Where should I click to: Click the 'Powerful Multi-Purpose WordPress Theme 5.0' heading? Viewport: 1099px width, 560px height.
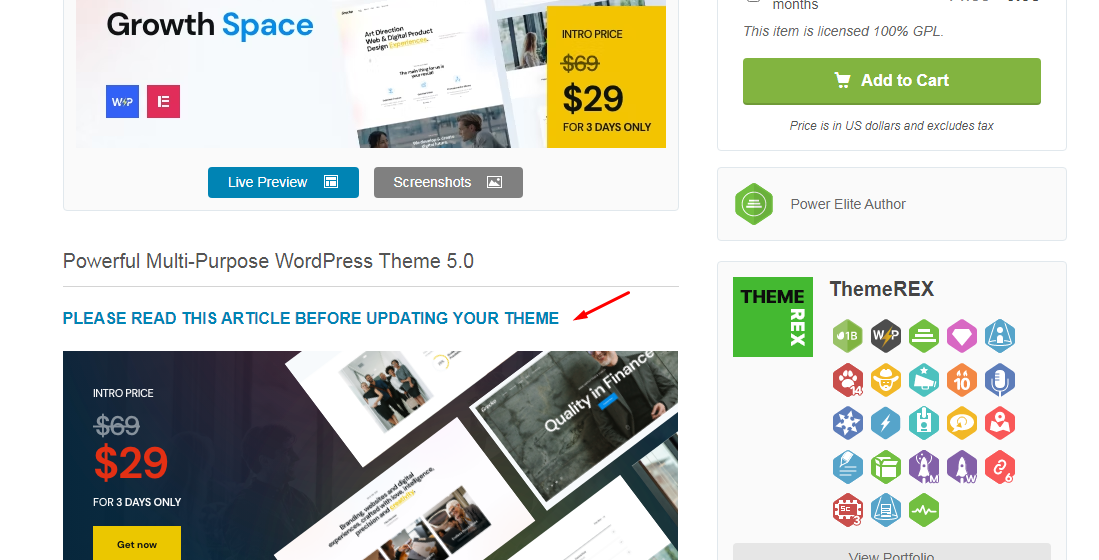point(268,261)
